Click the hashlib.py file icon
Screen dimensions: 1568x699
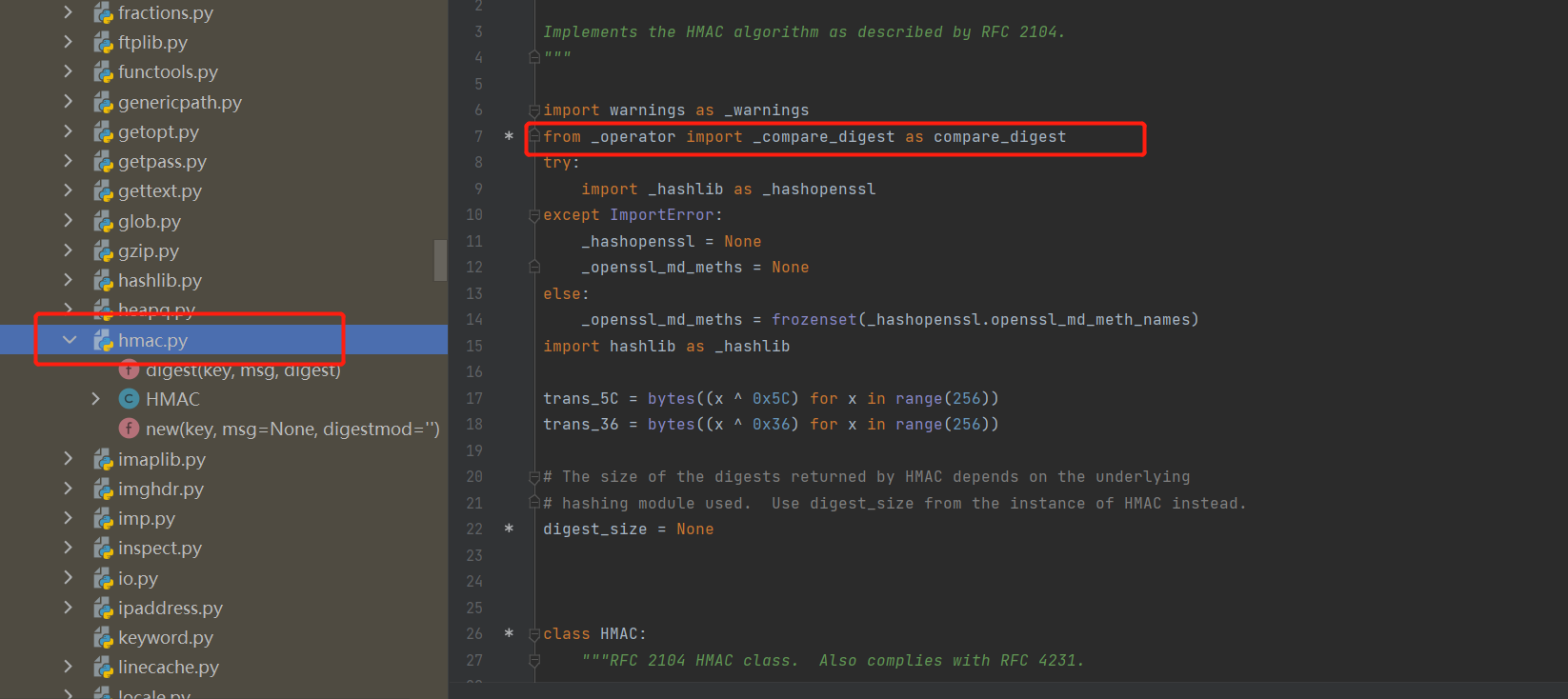pos(103,281)
